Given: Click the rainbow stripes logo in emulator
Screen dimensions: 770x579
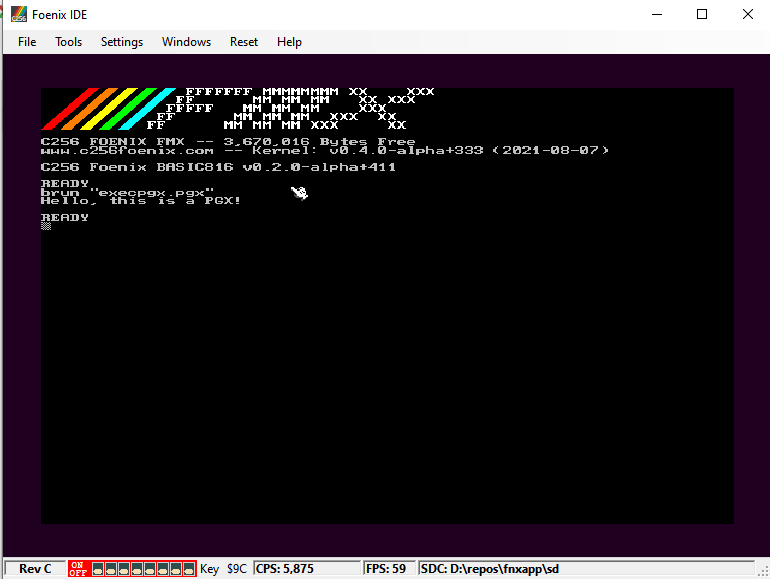Looking at the screenshot, I should pyautogui.click(x=109, y=109).
